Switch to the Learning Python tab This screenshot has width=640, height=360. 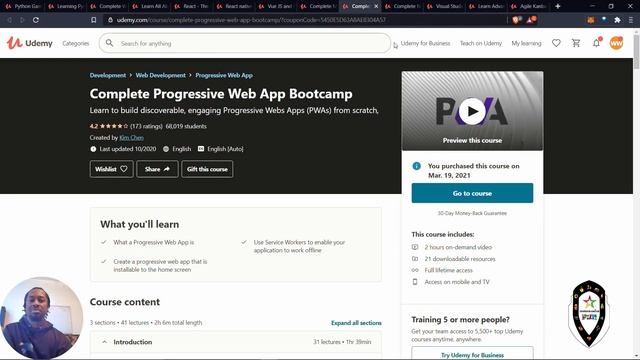tap(65, 6)
